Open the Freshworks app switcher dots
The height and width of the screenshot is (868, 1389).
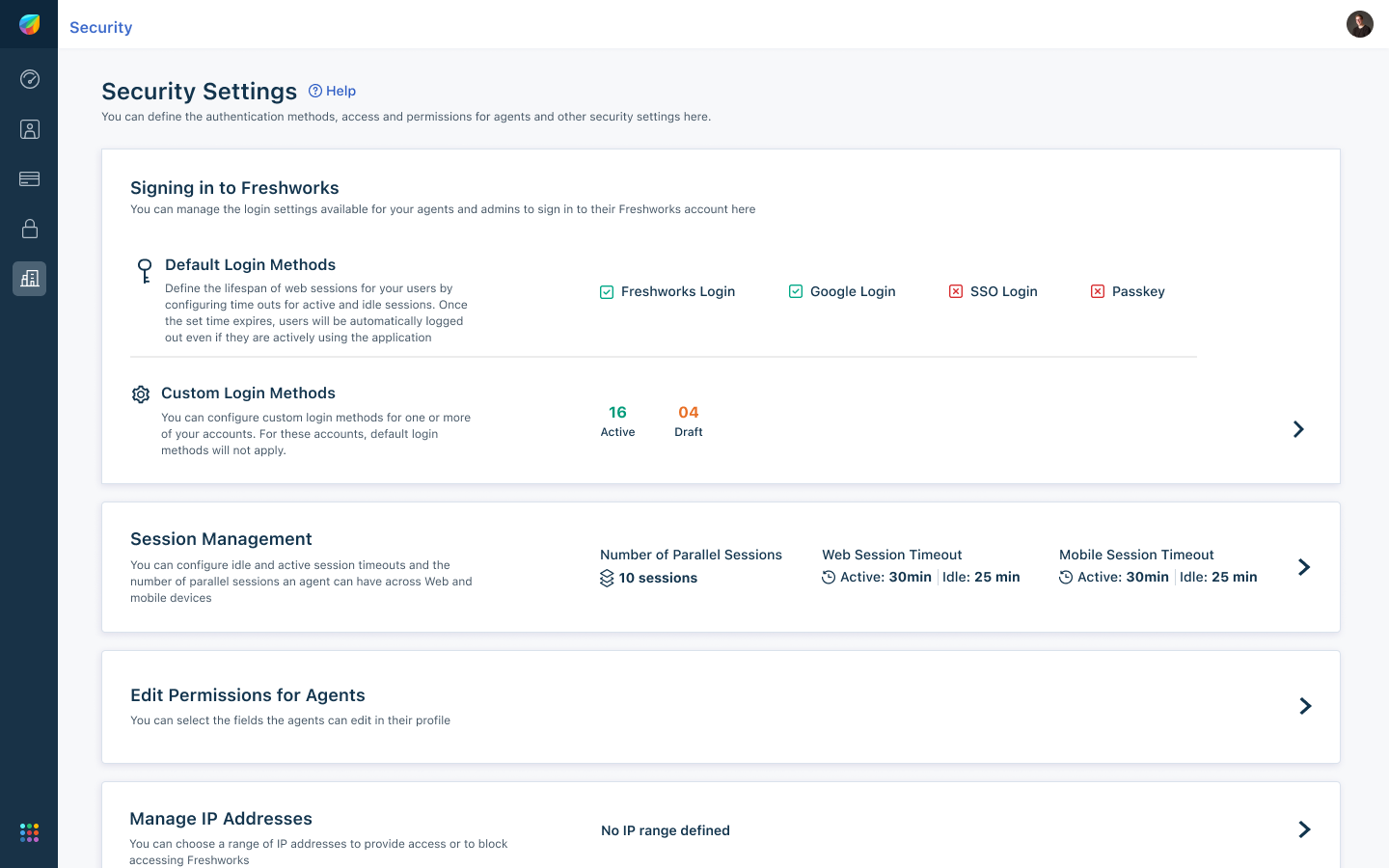[x=29, y=832]
